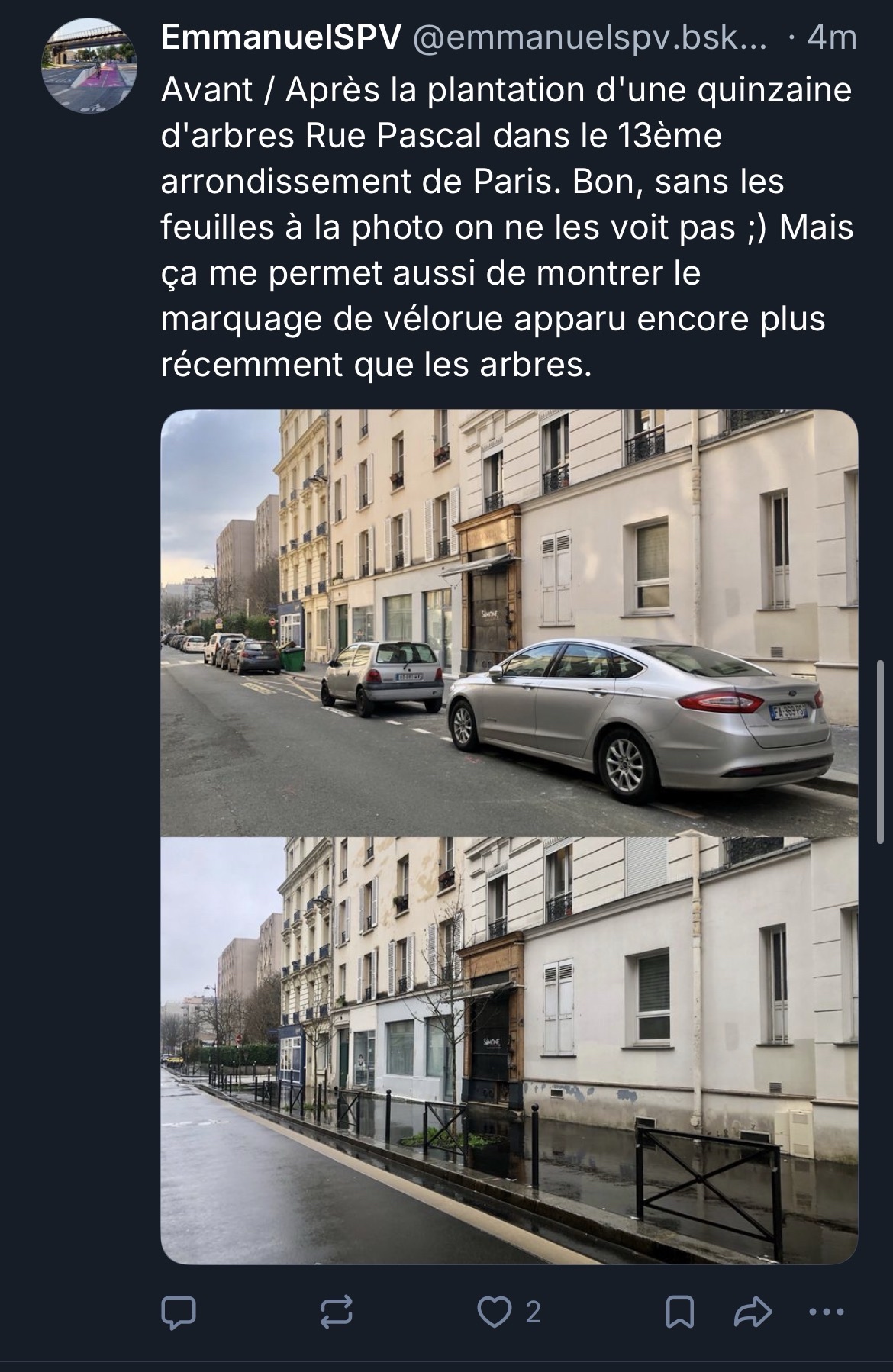The image size is (893, 1372).
Task: Save the post with the bookmark icon
Action: coord(679,1312)
